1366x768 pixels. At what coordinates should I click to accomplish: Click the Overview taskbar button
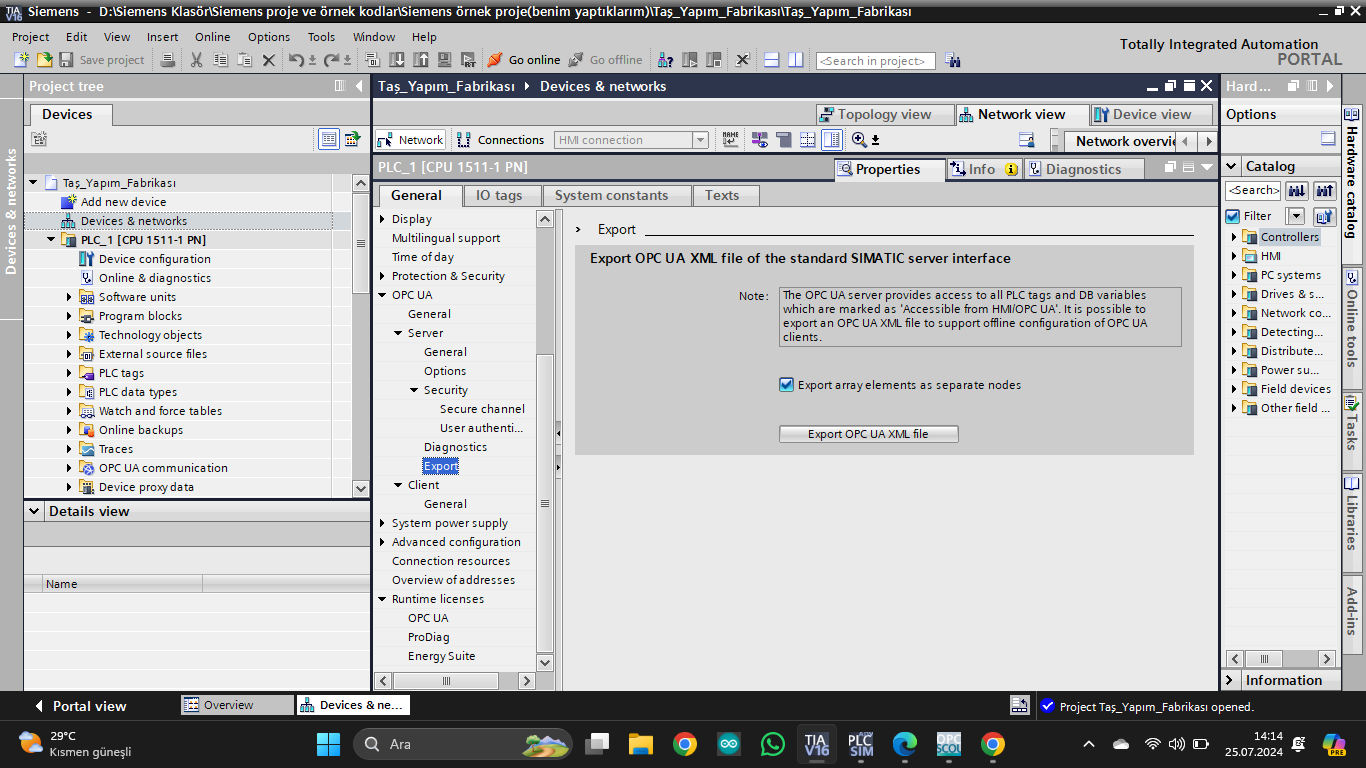(x=237, y=705)
